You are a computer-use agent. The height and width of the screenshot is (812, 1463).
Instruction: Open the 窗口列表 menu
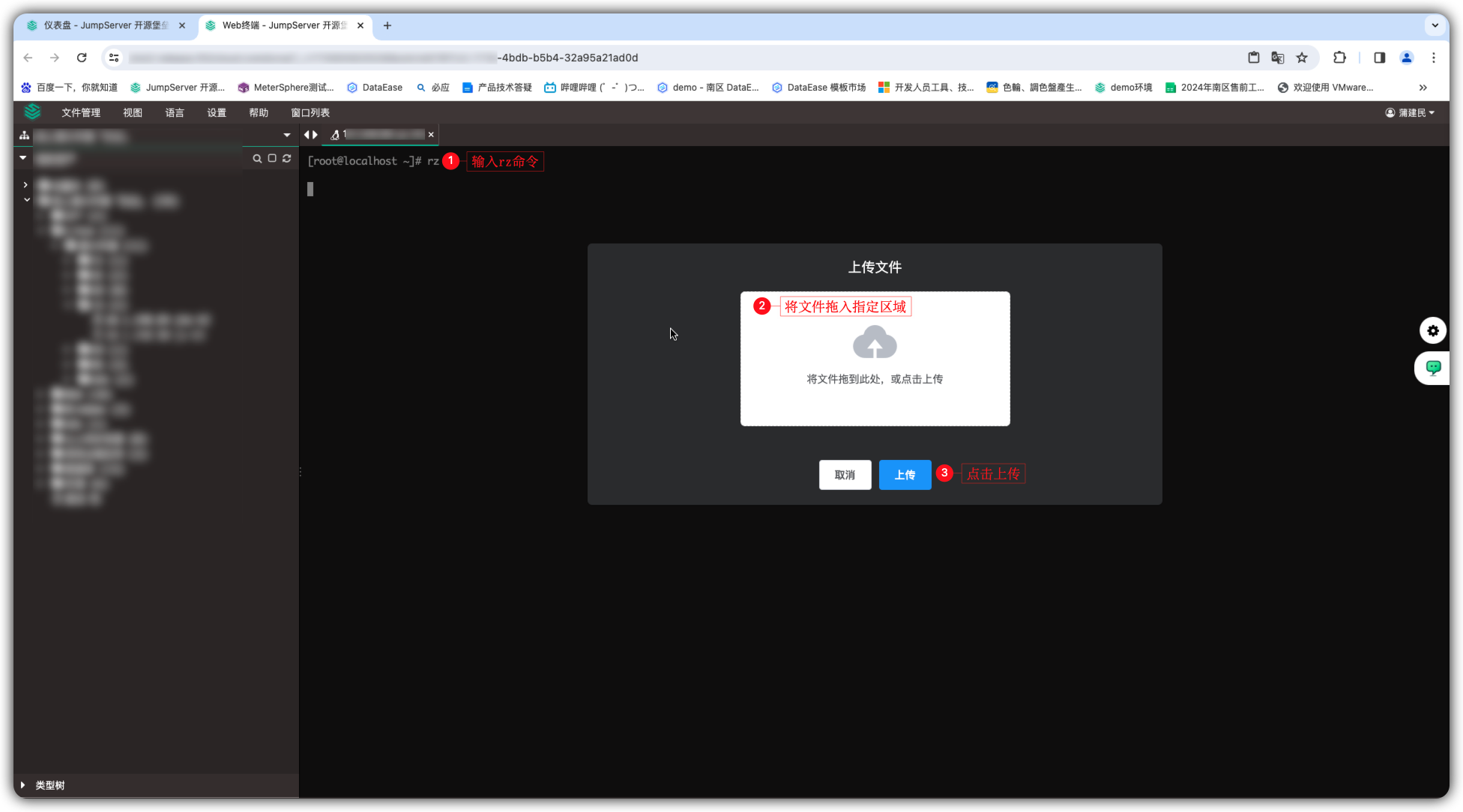[310, 112]
